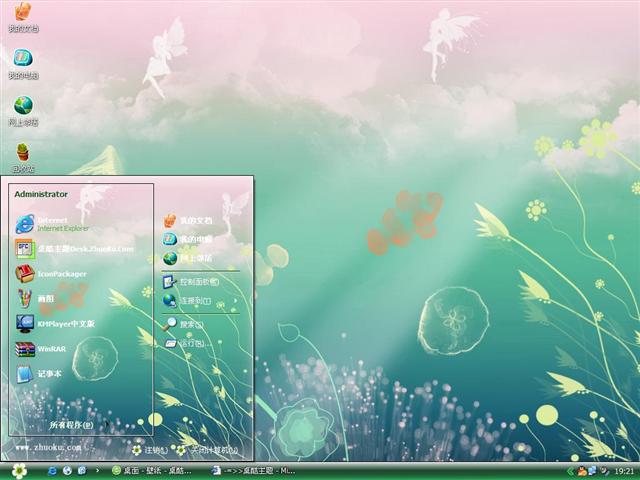The image size is (640, 480).
Task: Click the globe browser Quick Launch icon
Action: pos(67,471)
